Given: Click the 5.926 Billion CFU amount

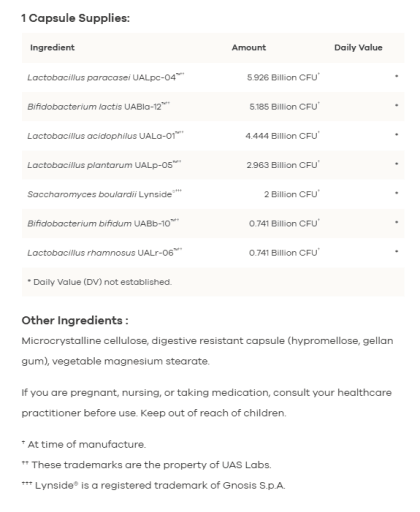Looking at the screenshot, I should [x=283, y=77].
